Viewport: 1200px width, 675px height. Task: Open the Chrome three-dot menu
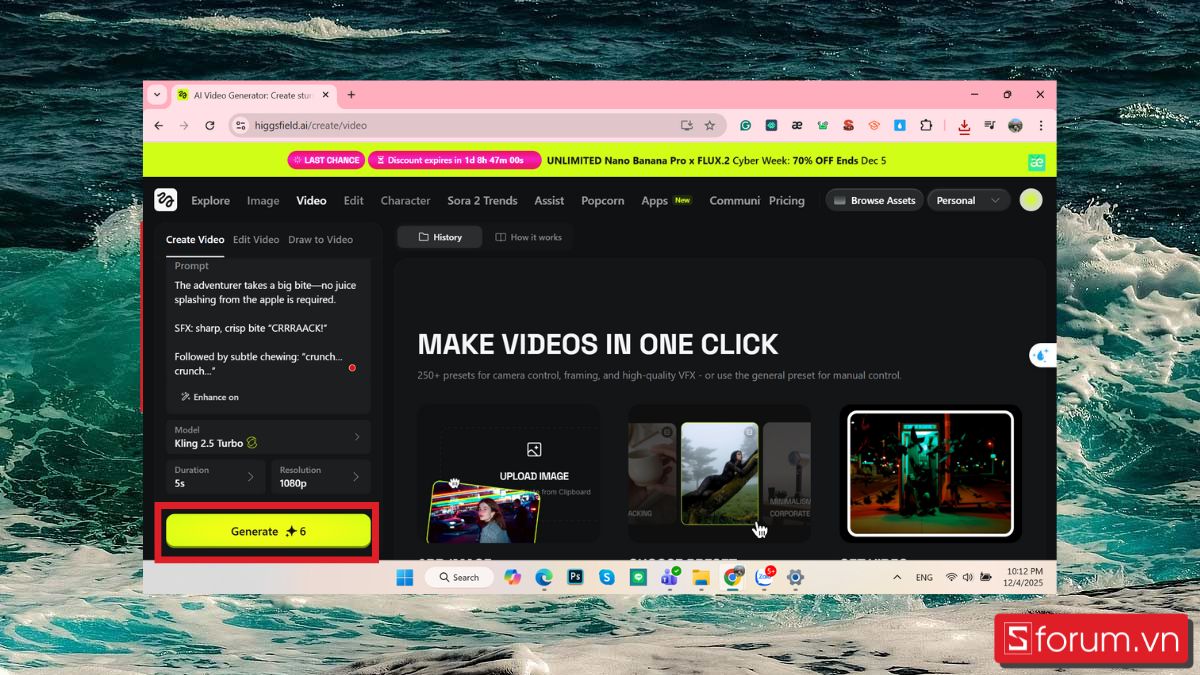click(1041, 125)
